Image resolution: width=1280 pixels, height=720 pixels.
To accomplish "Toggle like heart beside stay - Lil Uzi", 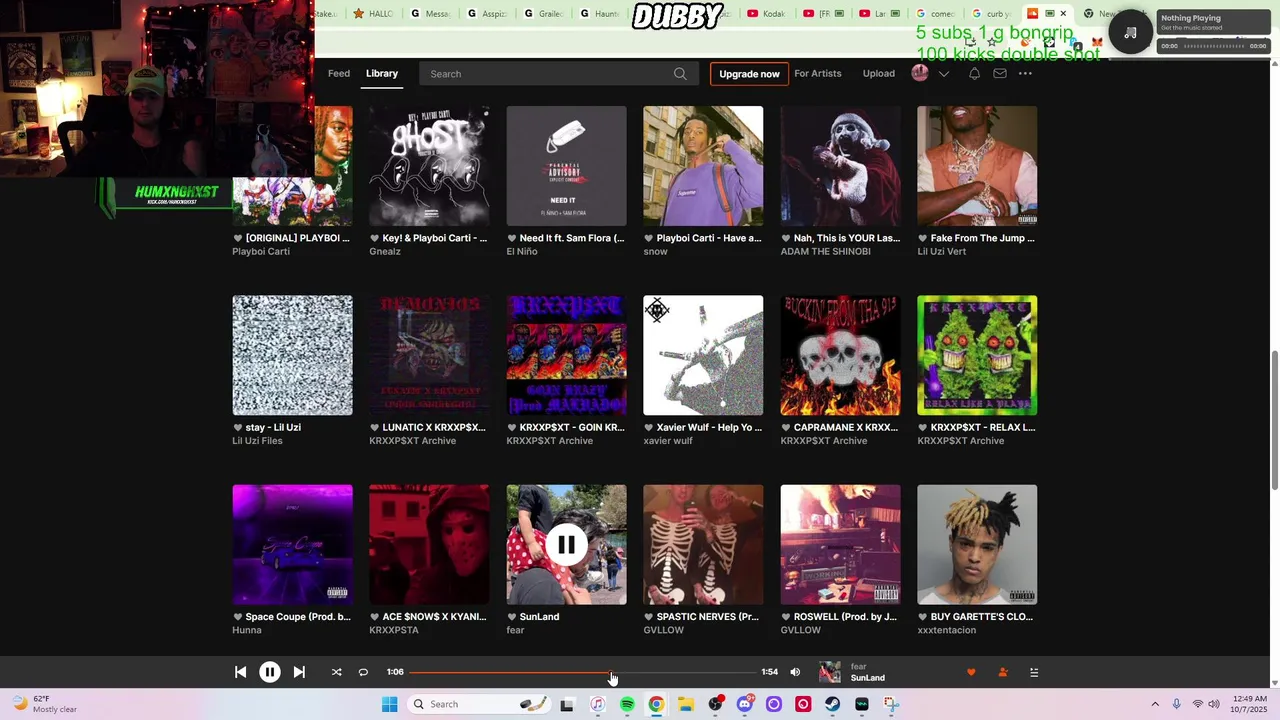I will [x=237, y=427].
